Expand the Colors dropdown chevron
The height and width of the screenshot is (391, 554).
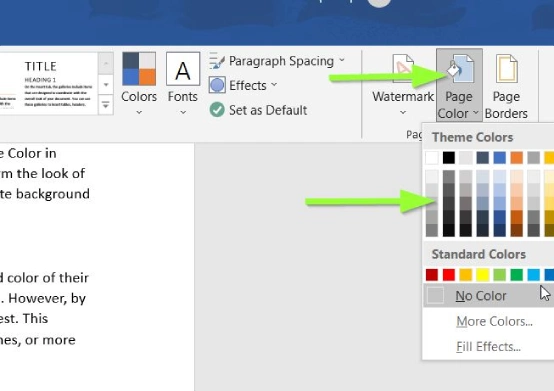pos(139,112)
